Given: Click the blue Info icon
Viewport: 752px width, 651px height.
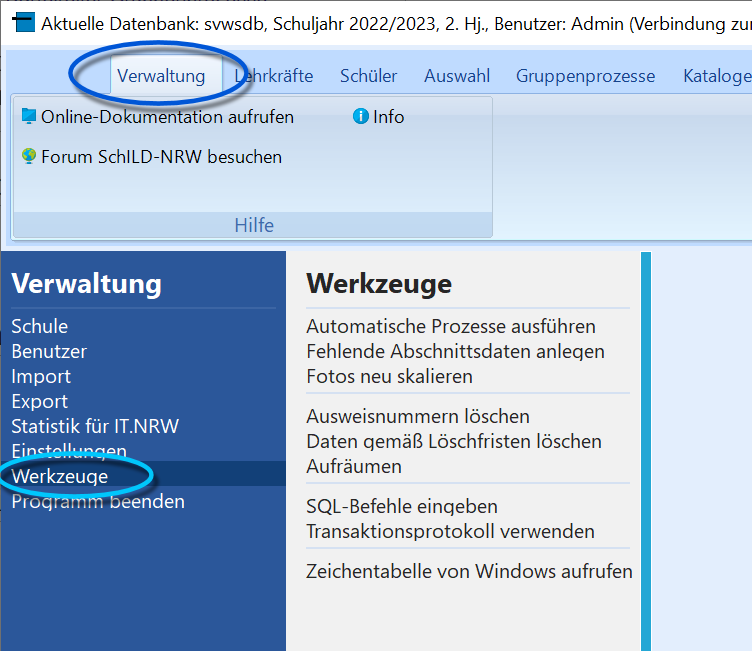Looking at the screenshot, I should click(x=361, y=116).
